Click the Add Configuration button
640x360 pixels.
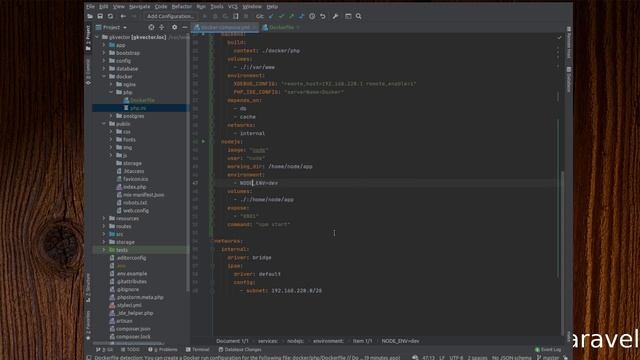[170, 16]
